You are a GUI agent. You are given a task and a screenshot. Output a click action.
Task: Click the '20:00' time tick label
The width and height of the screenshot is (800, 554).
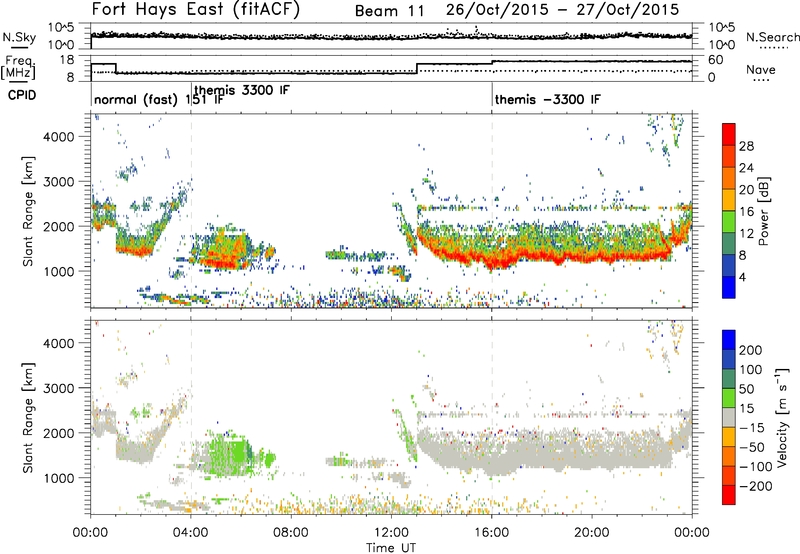pos(592,533)
